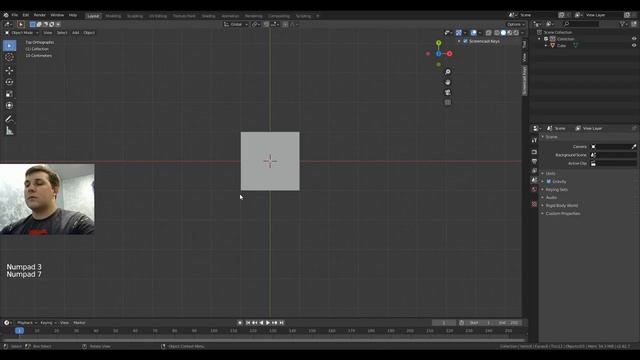Toggle Screencast Keys checkbox
640x360 pixels.
[x=465, y=41]
